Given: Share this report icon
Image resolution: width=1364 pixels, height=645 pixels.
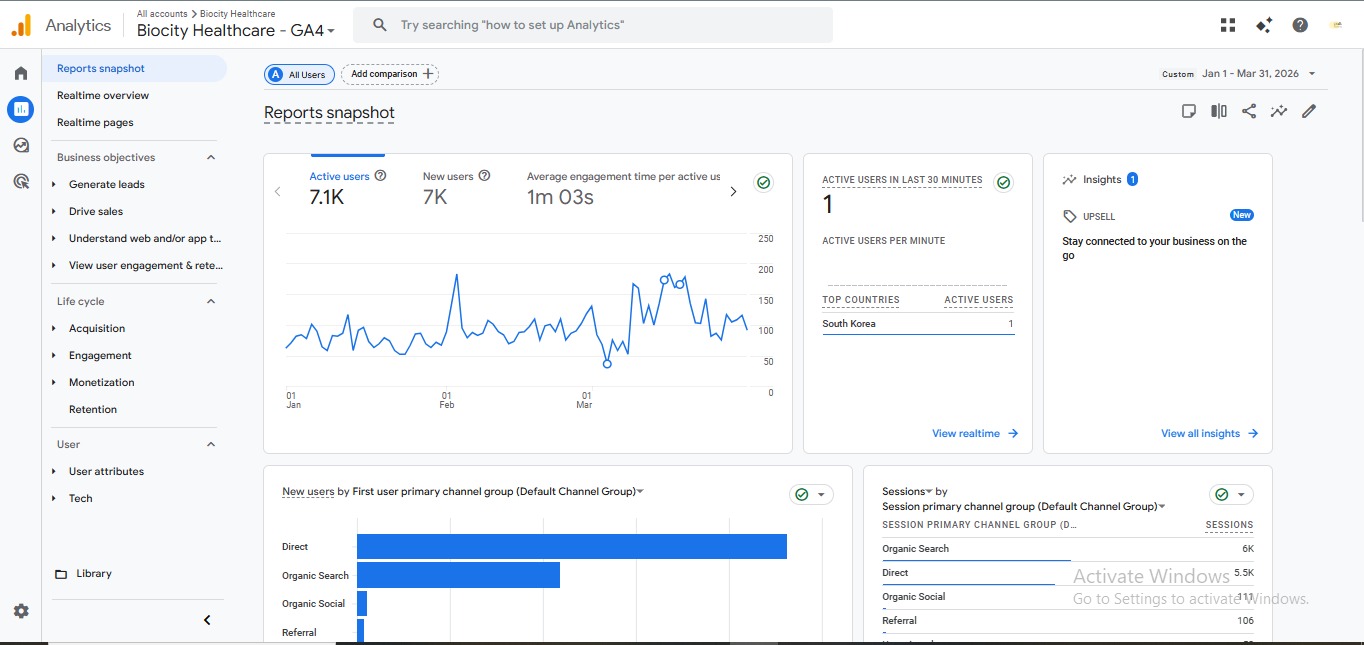Looking at the screenshot, I should point(1249,111).
